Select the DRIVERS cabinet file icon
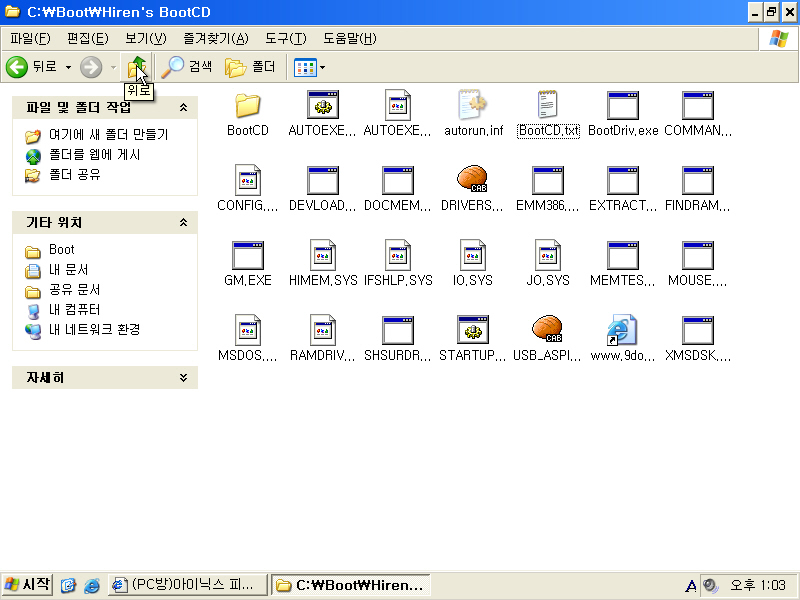The width and height of the screenshot is (800, 600). tap(472, 181)
